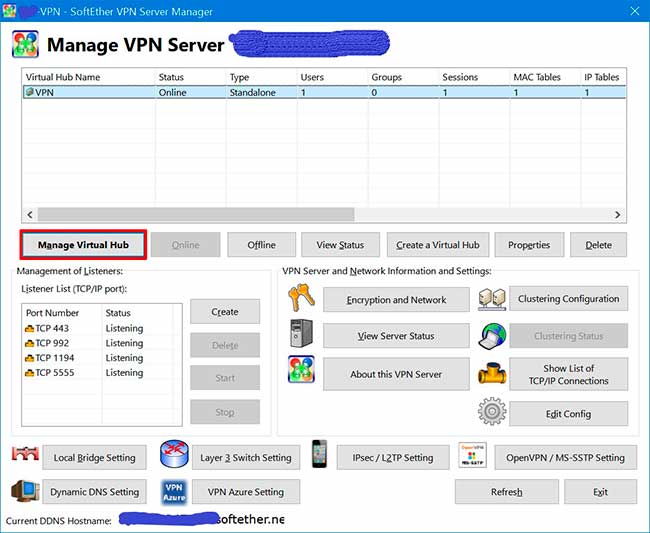Click the two-servers Clustering Configuration icon
650x533 pixels.
[x=492, y=299]
